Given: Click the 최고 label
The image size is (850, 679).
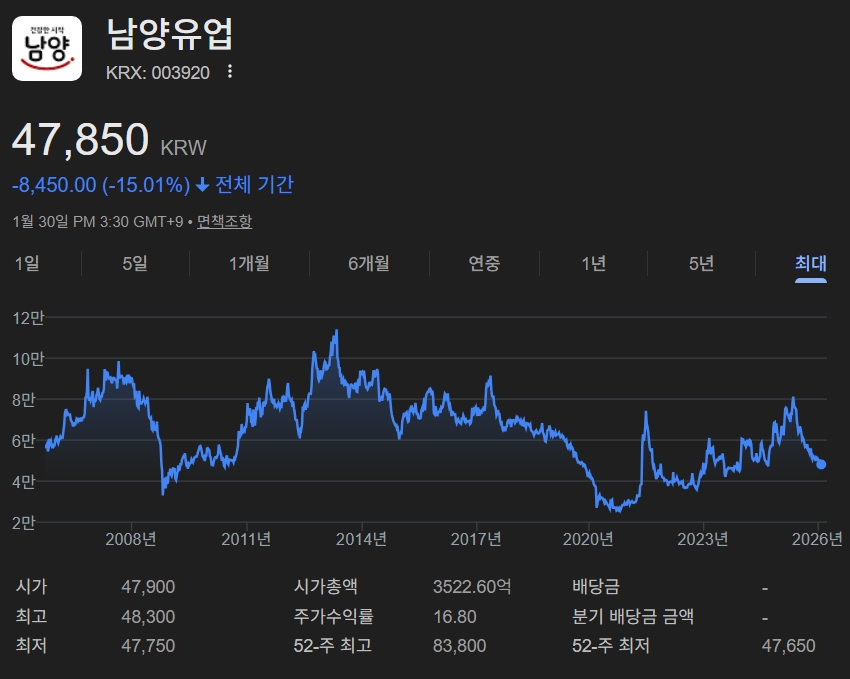Looking at the screenshot, I should coord(31,616).
